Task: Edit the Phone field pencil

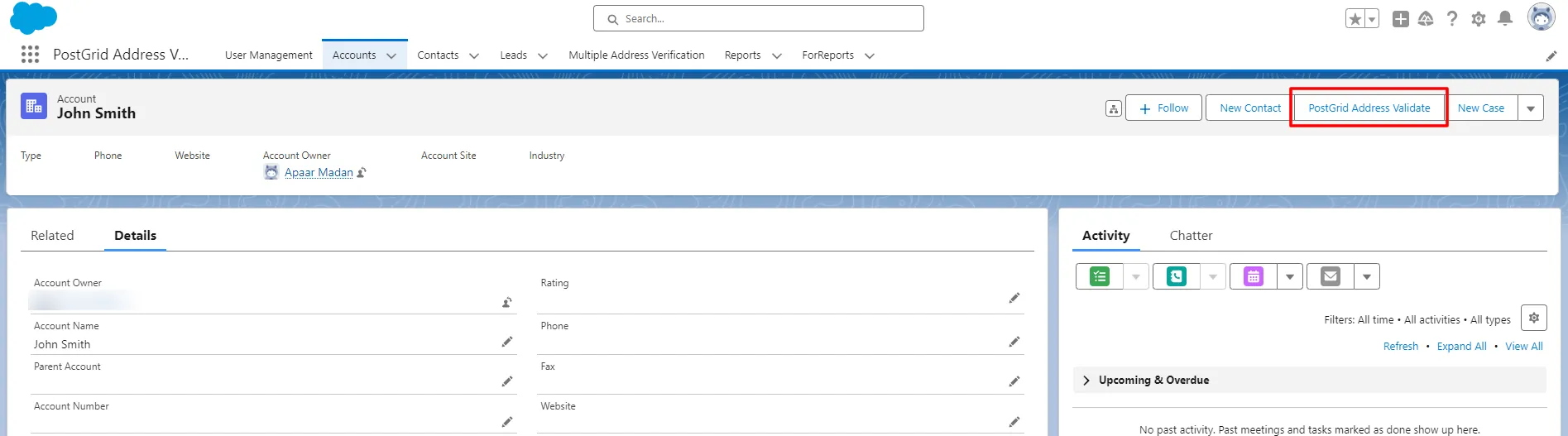Action: tap(1014, 342)
